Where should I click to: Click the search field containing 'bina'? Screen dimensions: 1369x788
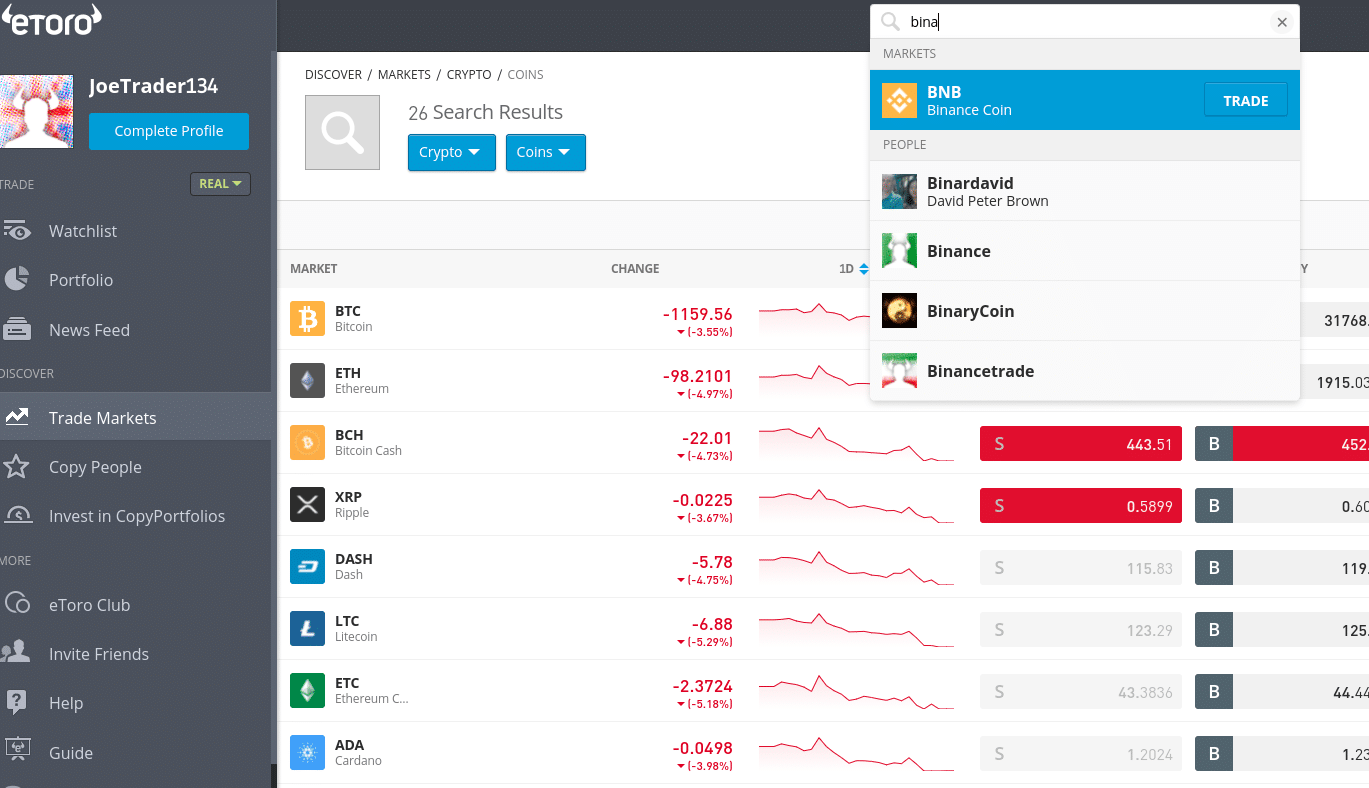coord(1085,22)
